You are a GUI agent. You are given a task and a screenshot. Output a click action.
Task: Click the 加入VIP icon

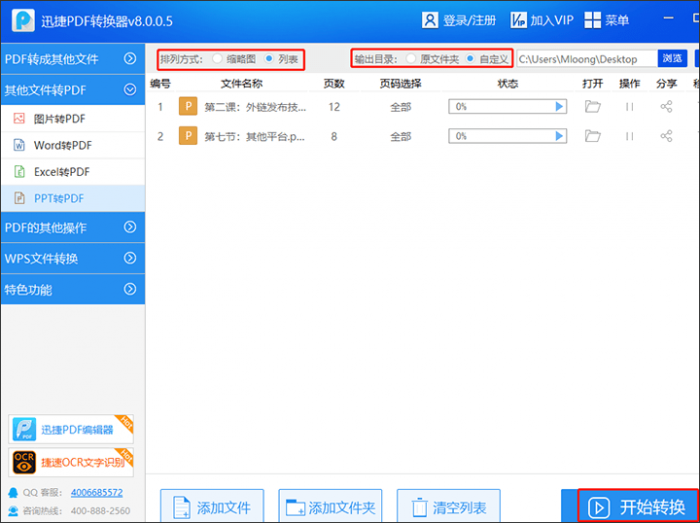click(518, 20)
